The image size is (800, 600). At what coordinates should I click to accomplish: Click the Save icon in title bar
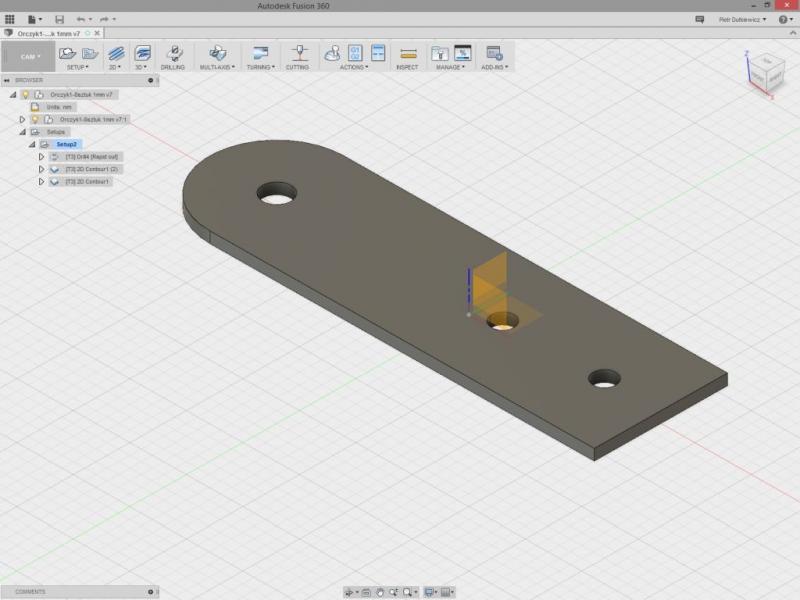59,19
